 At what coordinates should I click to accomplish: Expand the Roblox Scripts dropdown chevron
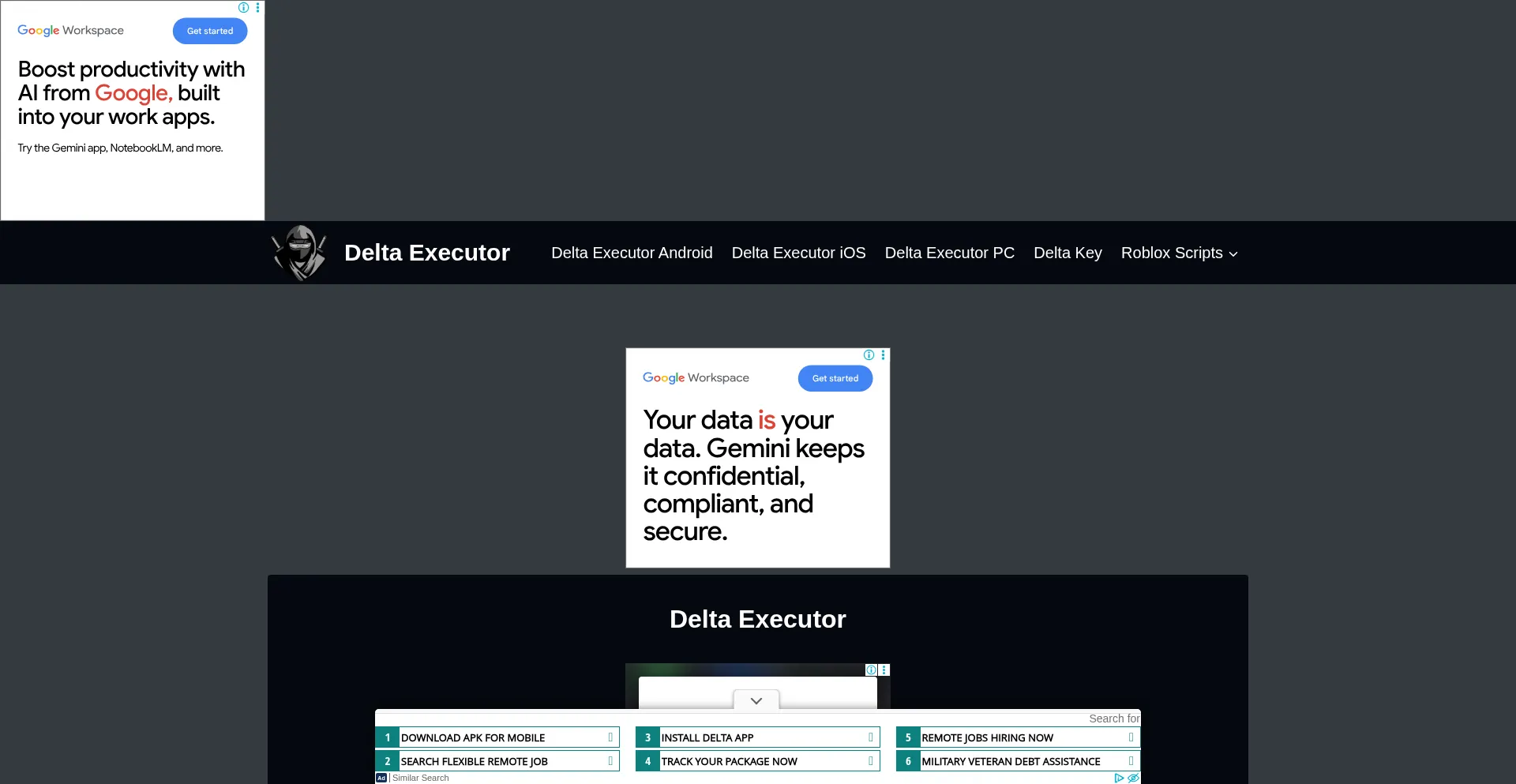(1233, 254)
